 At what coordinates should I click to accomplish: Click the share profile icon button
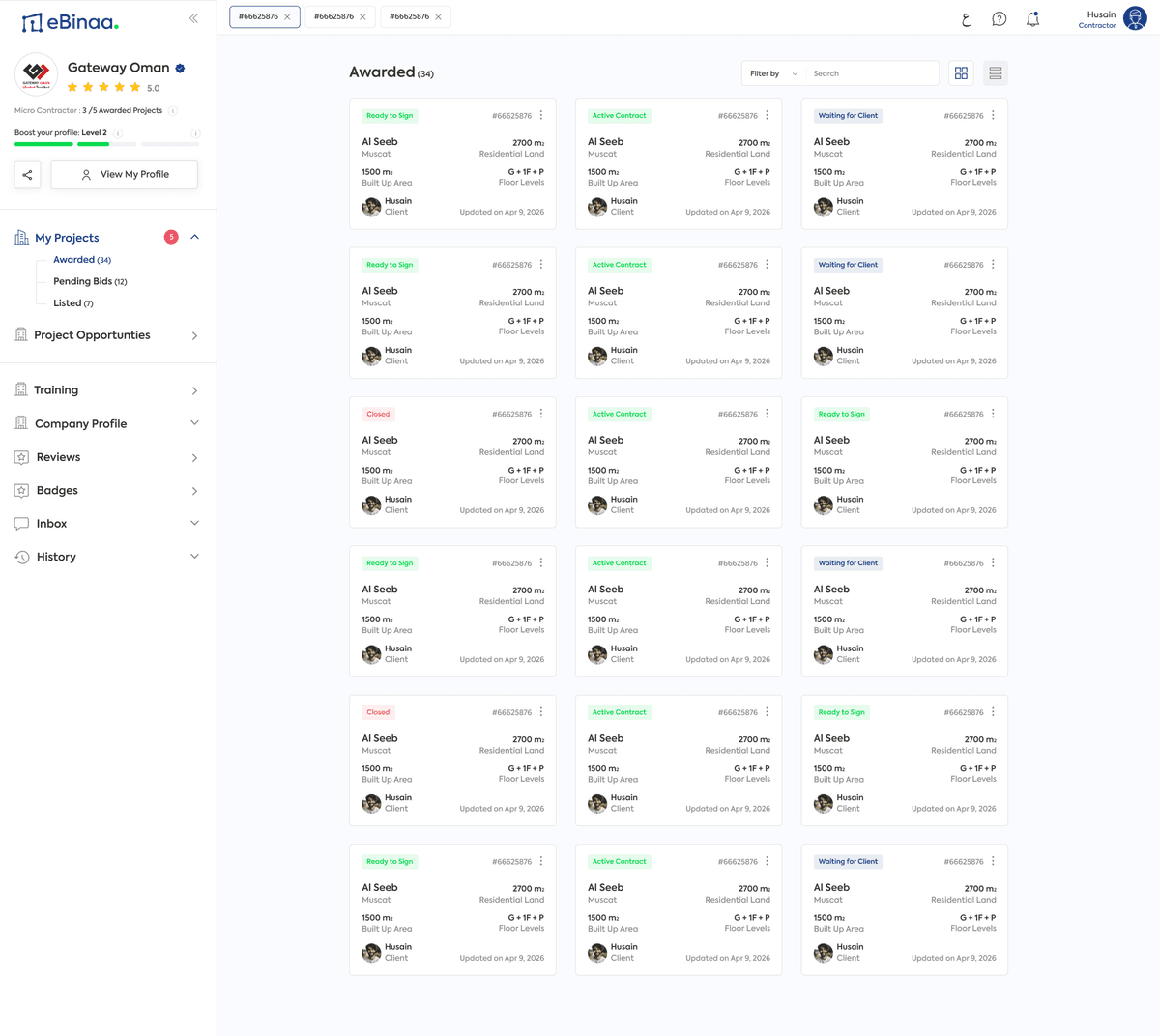coord(27,175)
